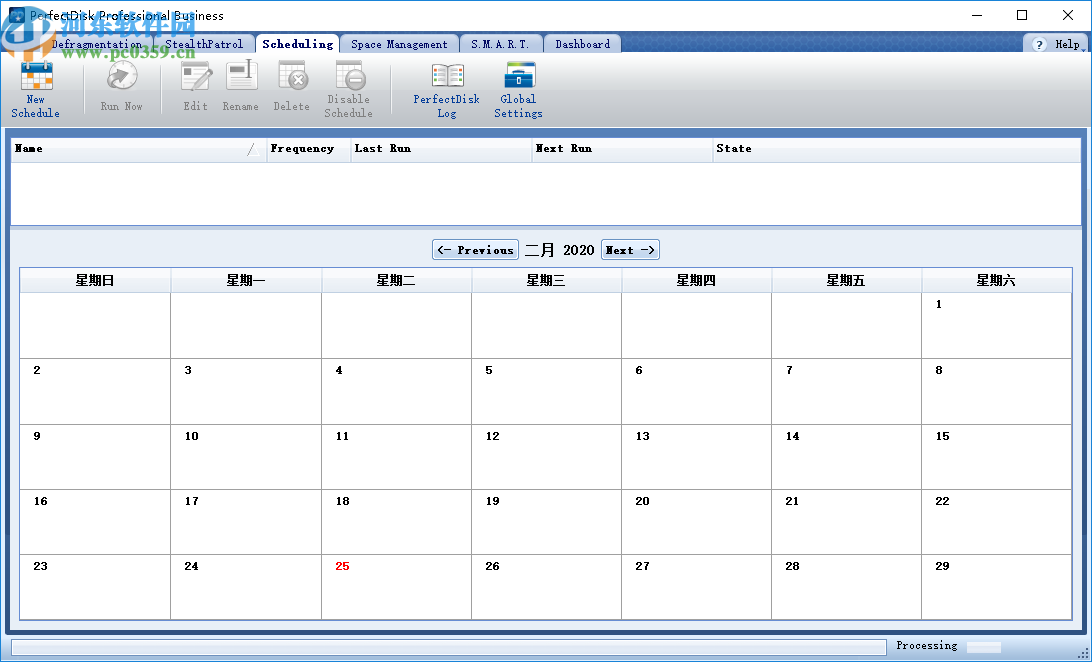
Task: Open the PerfectDisk Log
Action: click(x=446, y=90)
